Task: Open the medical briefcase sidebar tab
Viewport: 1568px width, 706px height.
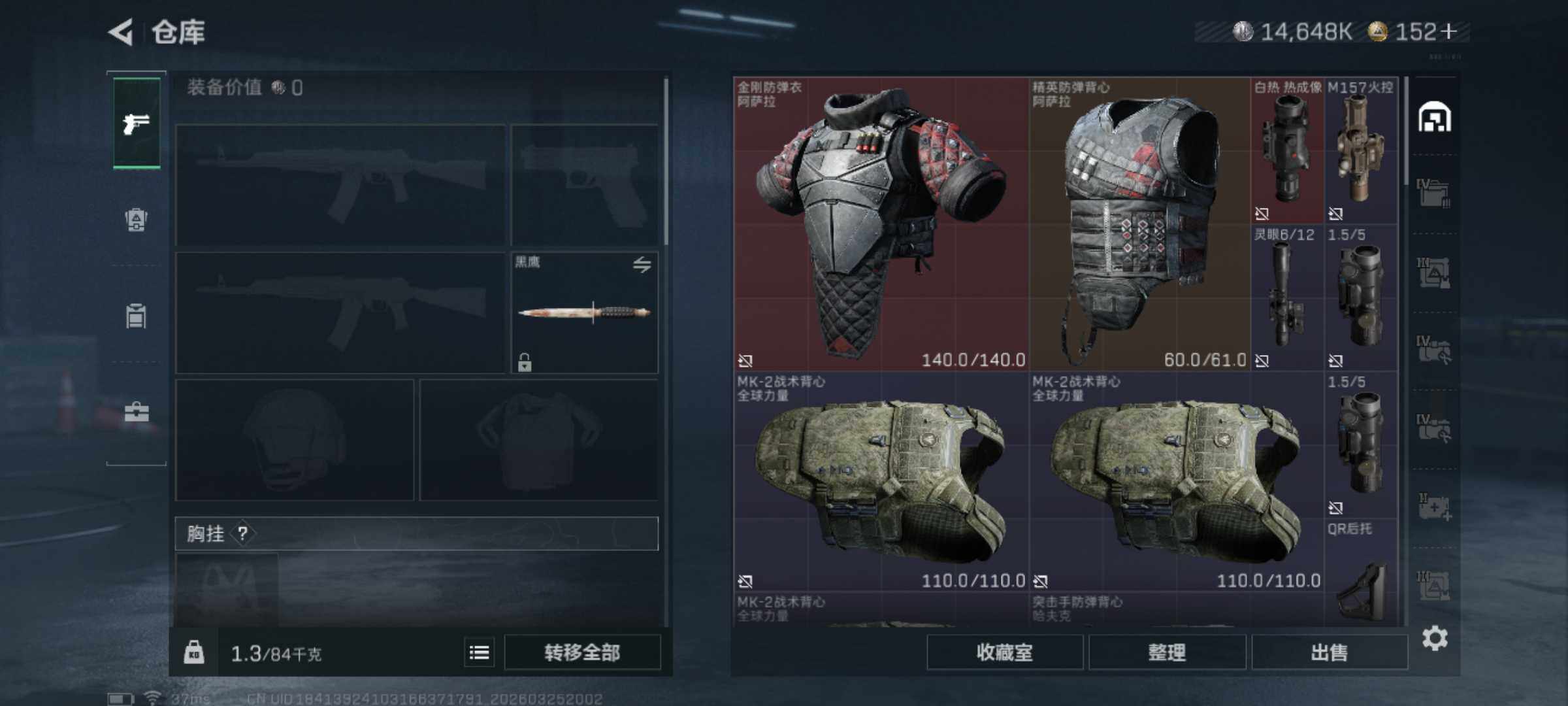Action: click(137, 412)
